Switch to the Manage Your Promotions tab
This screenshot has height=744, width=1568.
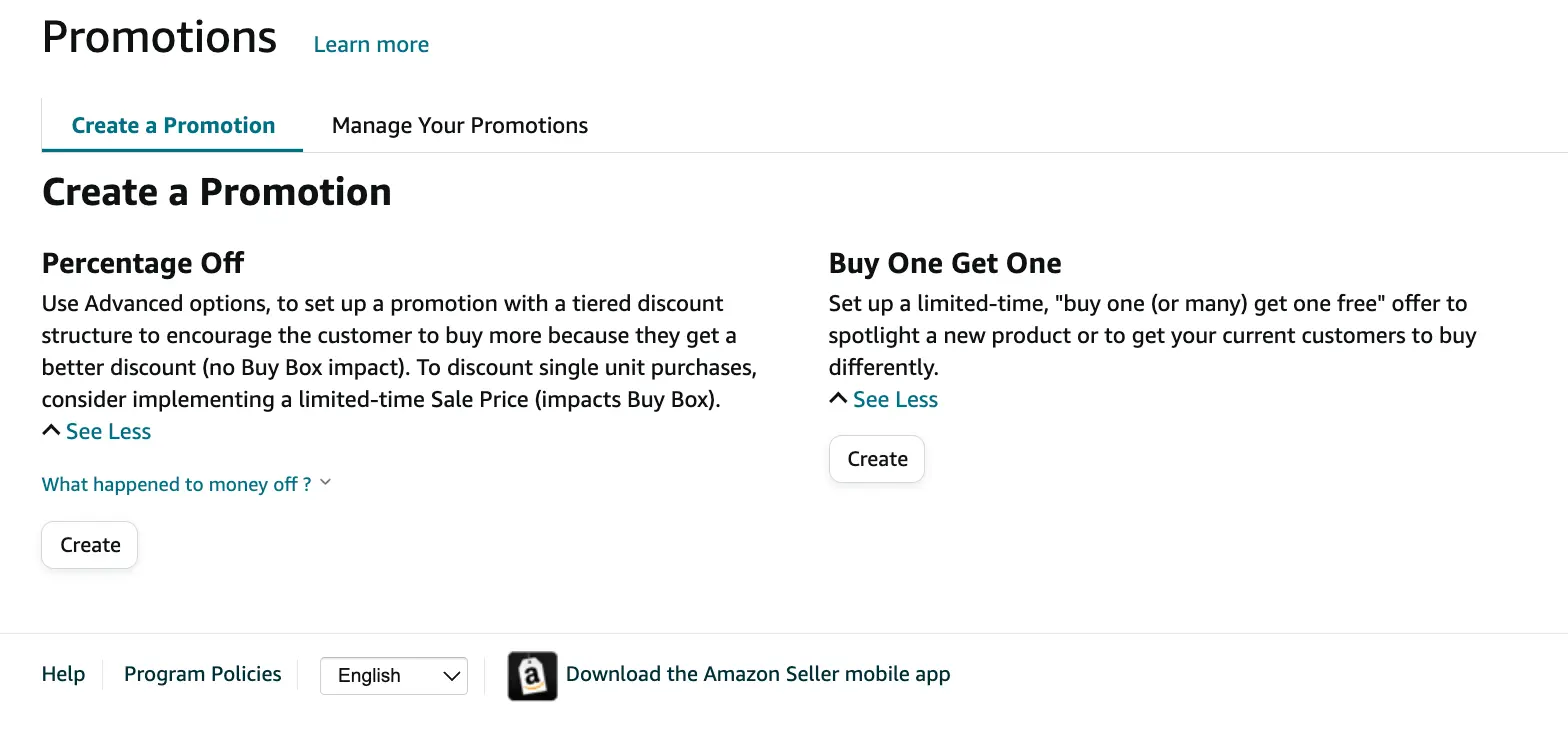point(459,125)
